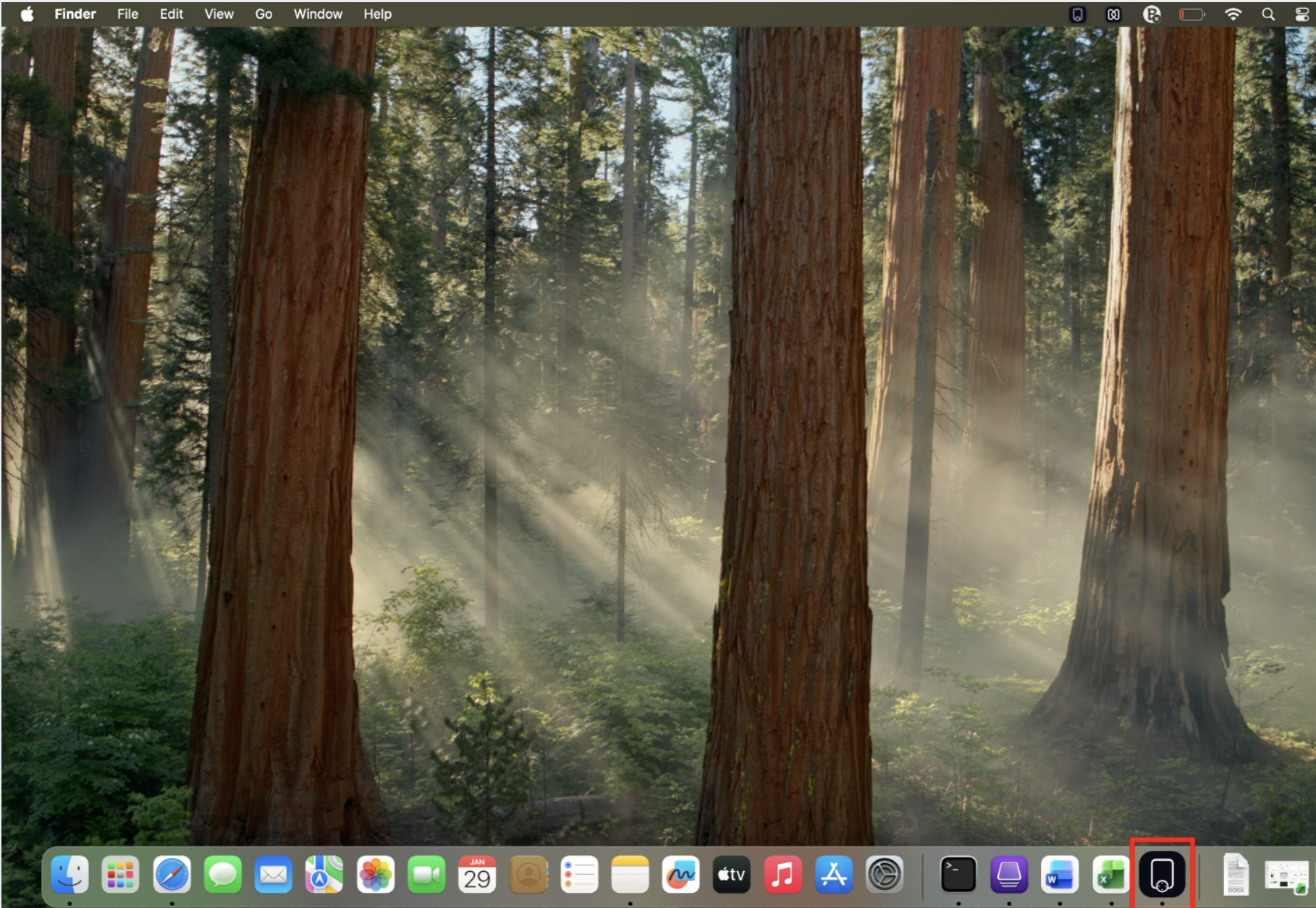Launch Apple Music
Viewport: 1316px width, 908px height.
point(782,875)
